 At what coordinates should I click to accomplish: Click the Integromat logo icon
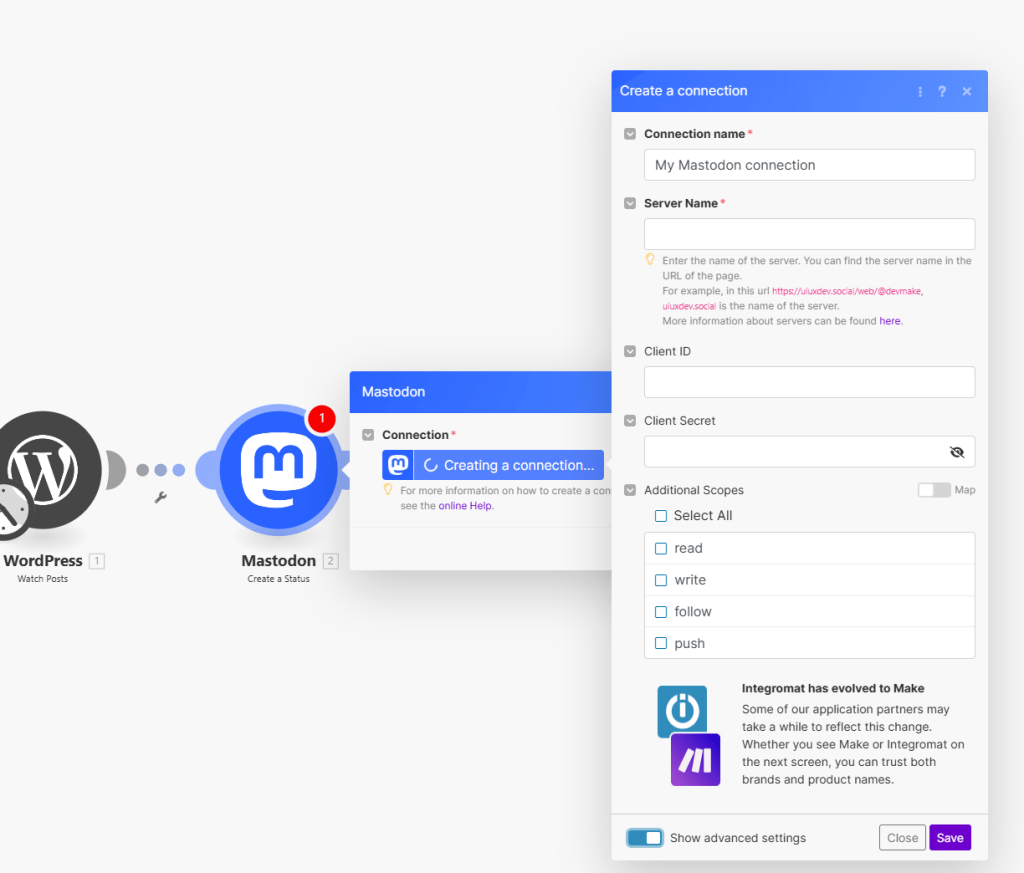click(682, 711)
